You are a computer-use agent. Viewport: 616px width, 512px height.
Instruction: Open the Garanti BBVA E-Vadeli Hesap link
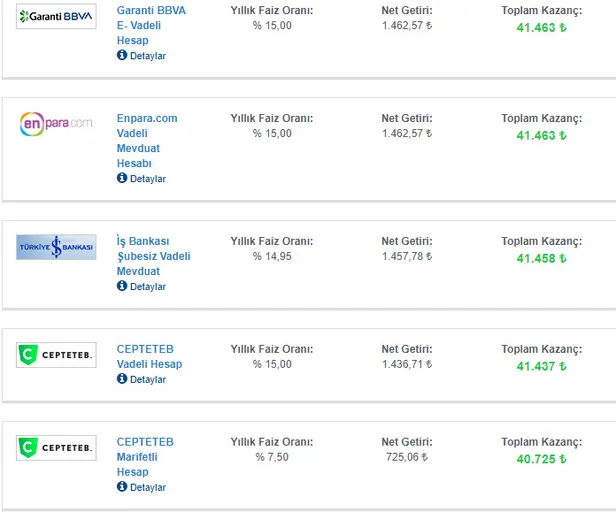point(150,25)
